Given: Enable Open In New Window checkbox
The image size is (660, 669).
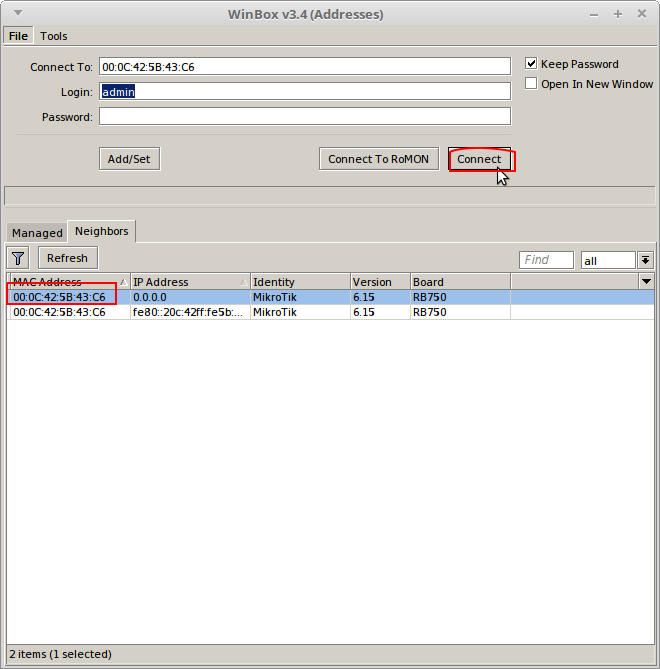Looking at the screenshot, I should [x=531, y=83].
